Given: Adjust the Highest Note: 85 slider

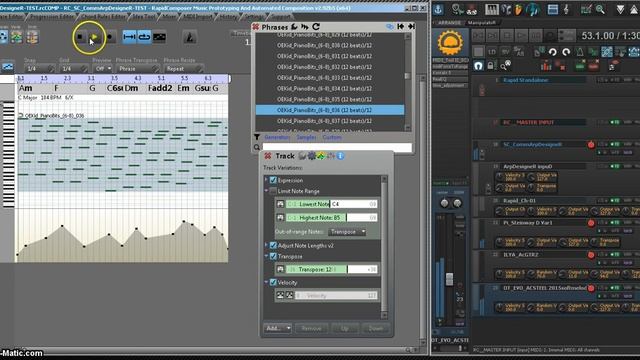Looking at the screenshot, I should point(331,218).
